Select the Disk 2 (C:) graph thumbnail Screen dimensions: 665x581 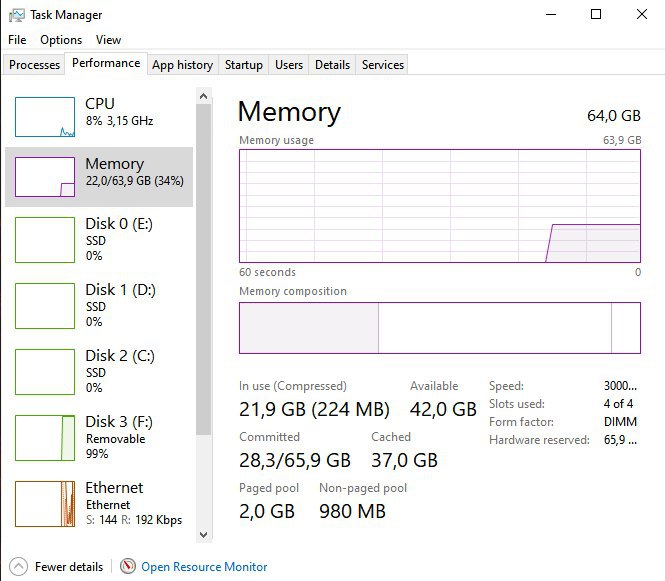pyautogui.click(x=45, y=372)
